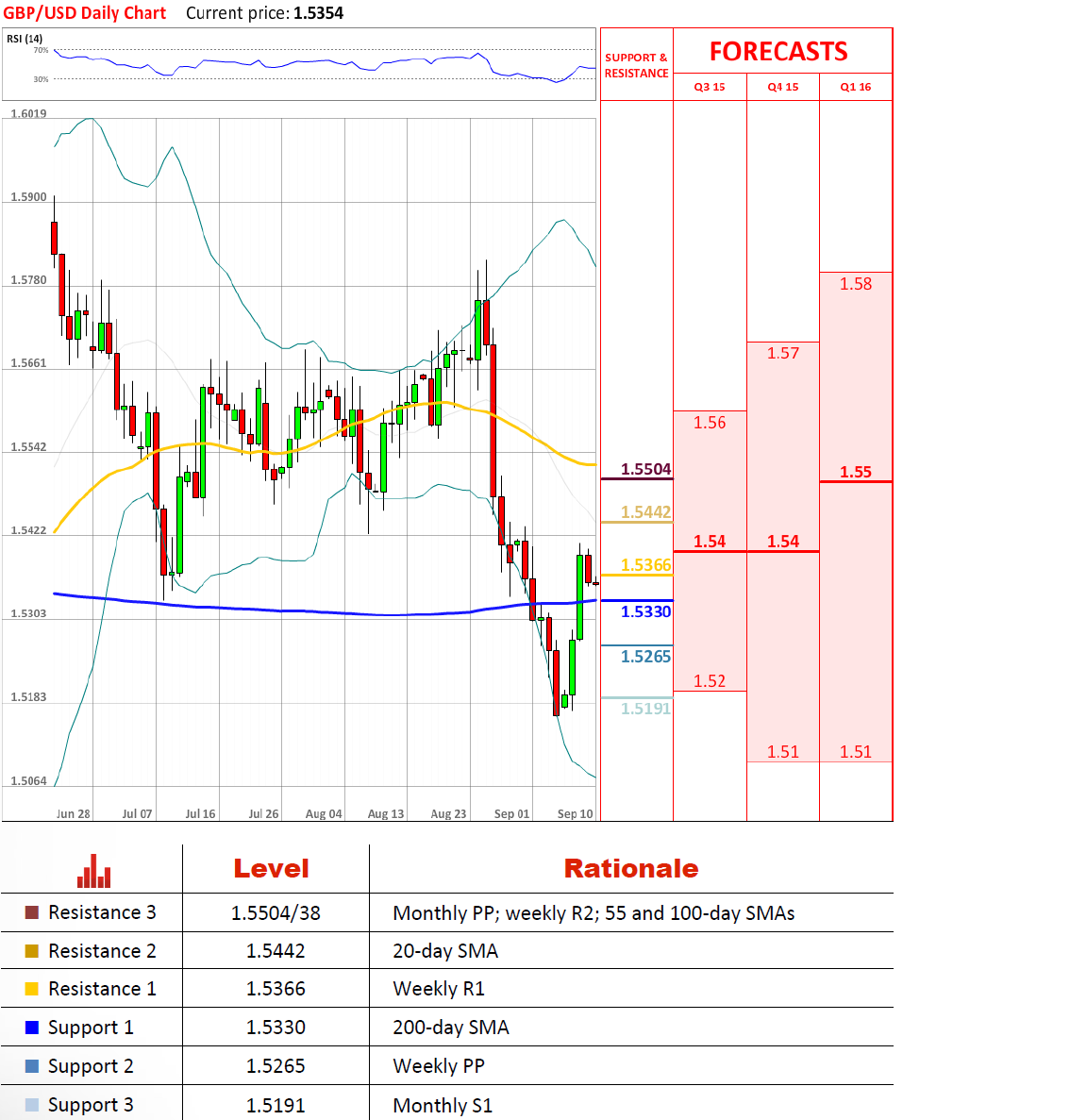1087x1120 pixels.
Task: Click the SUPPORT & RESISTANCE header
Action: point(636,65)
